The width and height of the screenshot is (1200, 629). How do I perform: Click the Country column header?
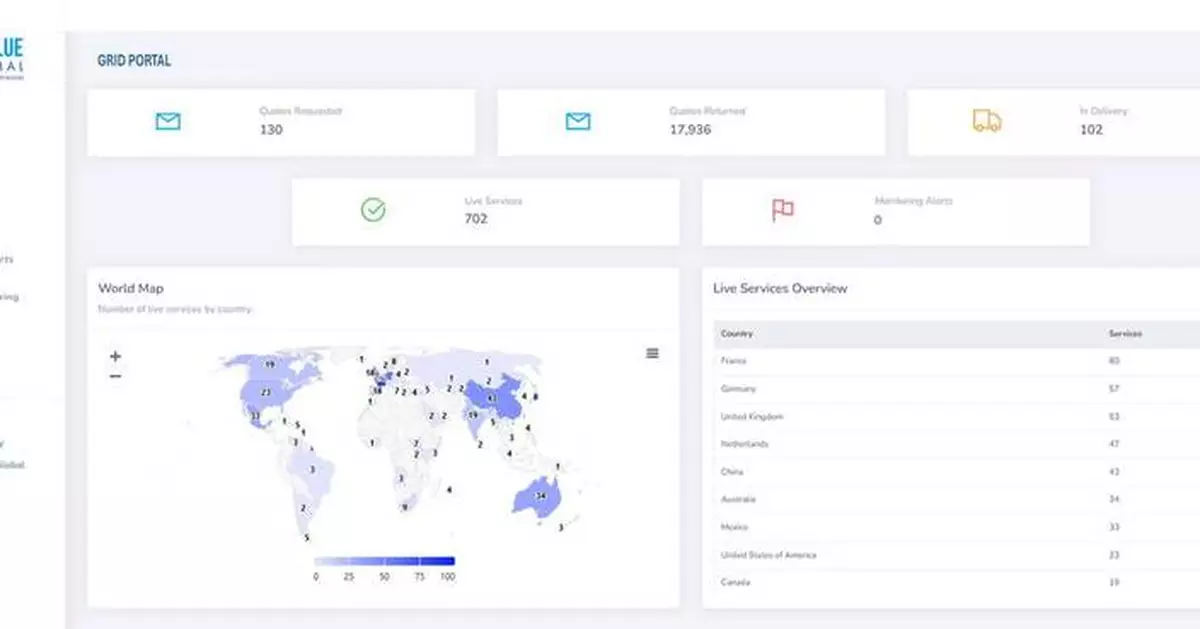736,333
